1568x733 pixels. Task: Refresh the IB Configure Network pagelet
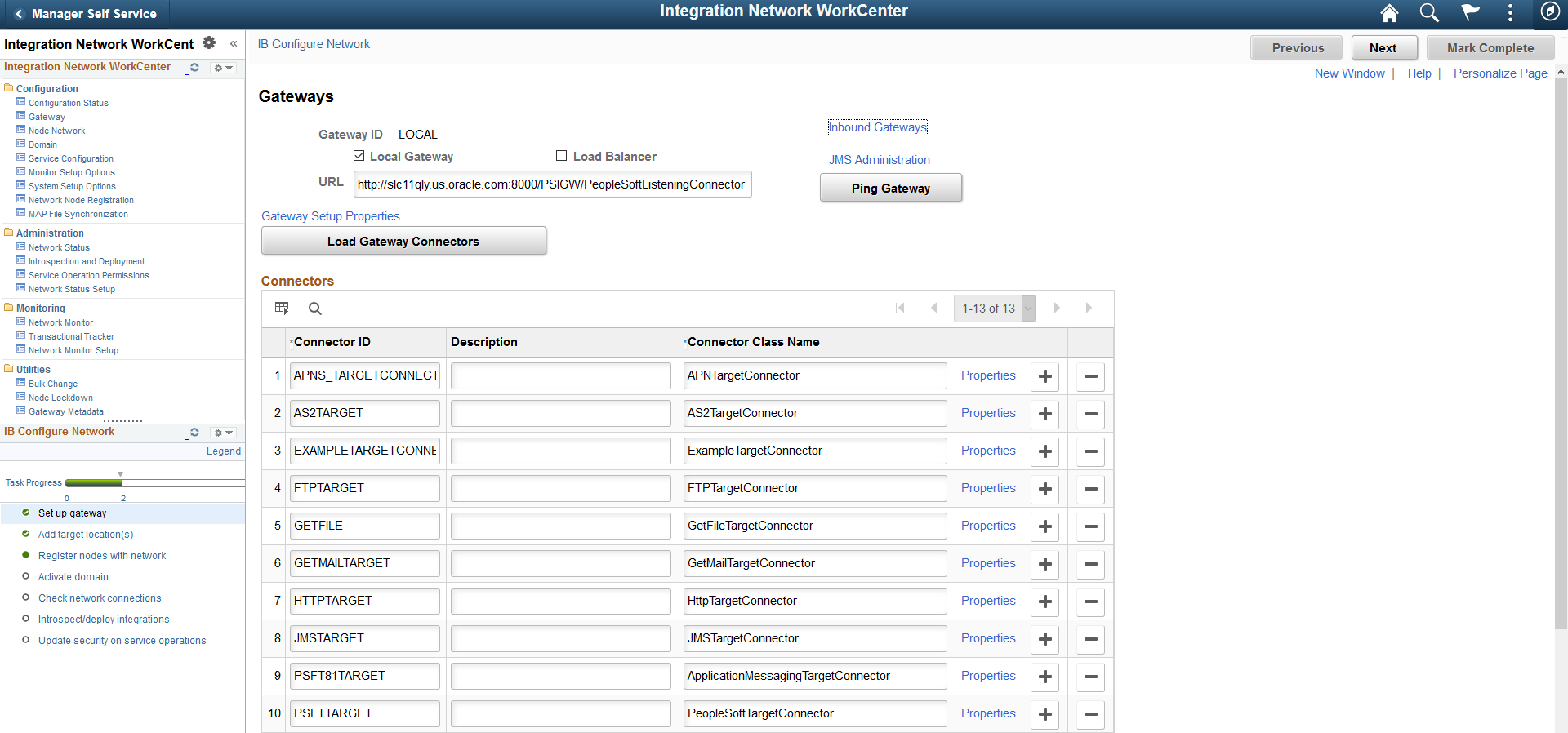(x=194, y=433)
